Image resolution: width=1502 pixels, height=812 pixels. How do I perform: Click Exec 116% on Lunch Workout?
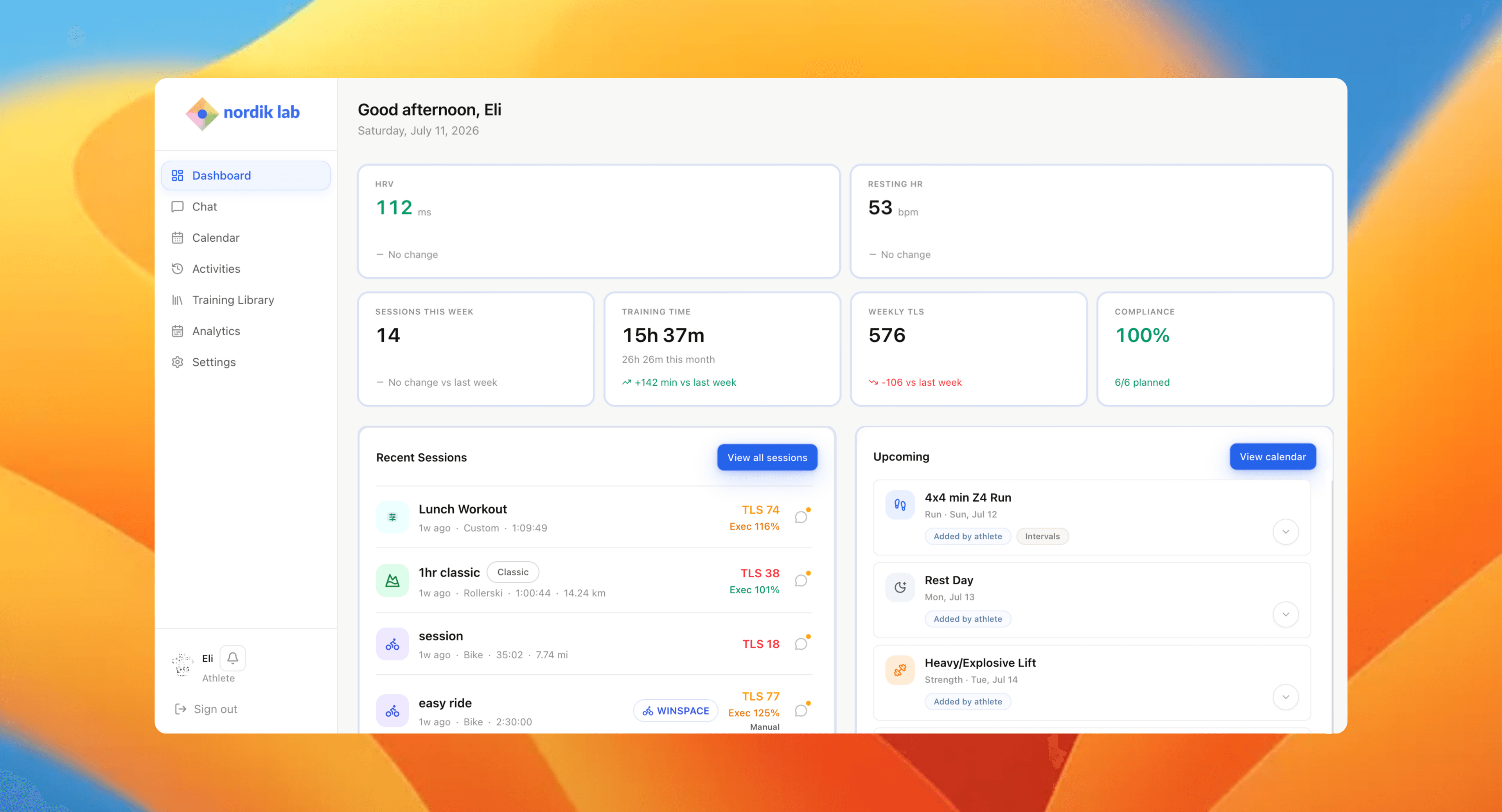pyautogui.click(x=754, y=526)
